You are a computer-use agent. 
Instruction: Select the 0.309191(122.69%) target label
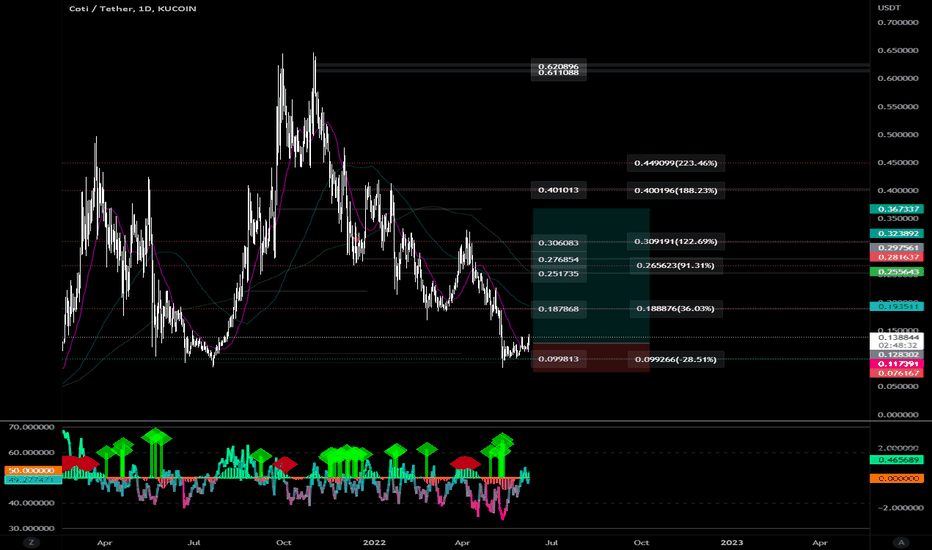[675, 241]
